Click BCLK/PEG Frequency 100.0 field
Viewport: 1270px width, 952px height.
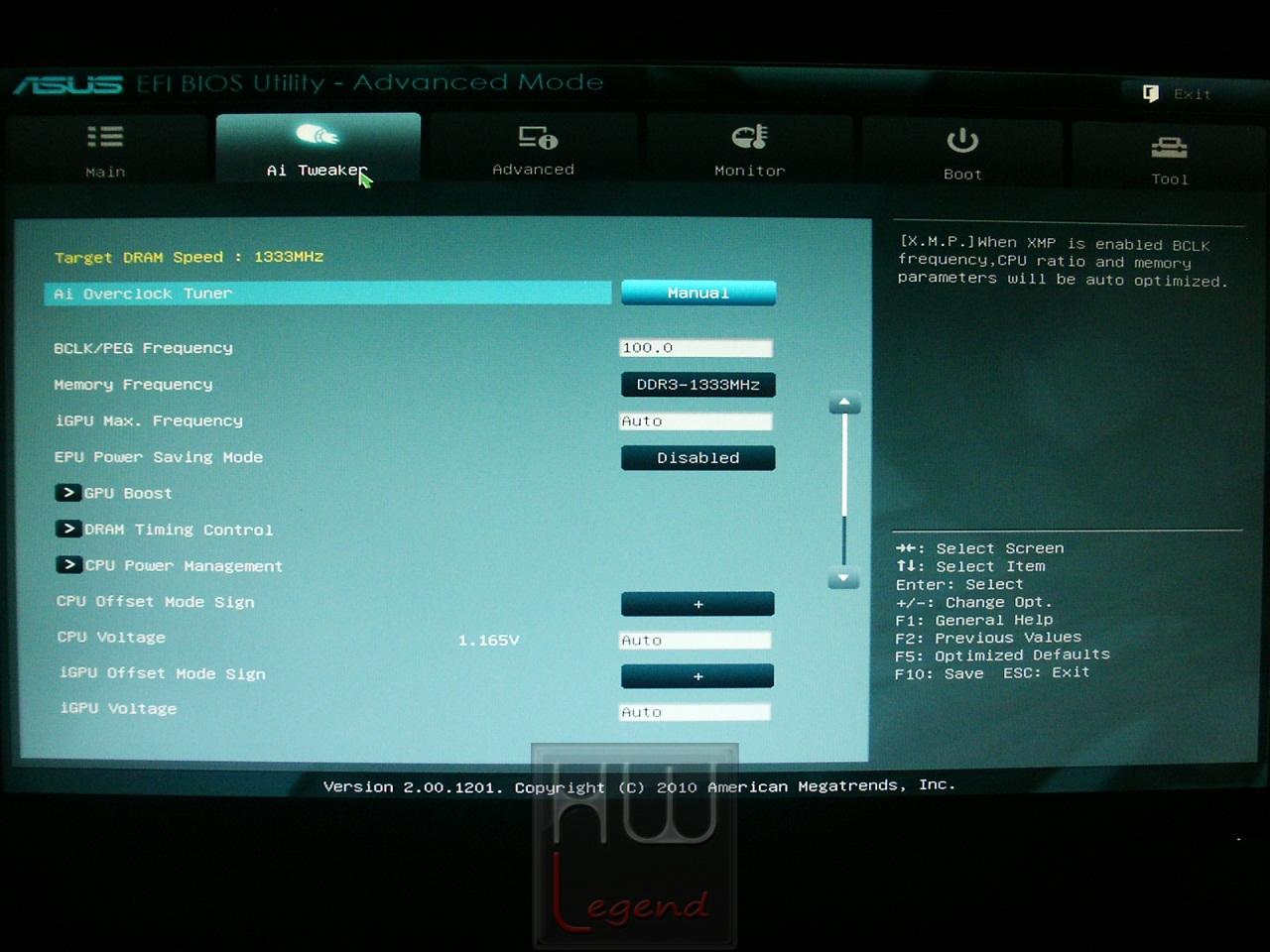(x=696, y=348)
